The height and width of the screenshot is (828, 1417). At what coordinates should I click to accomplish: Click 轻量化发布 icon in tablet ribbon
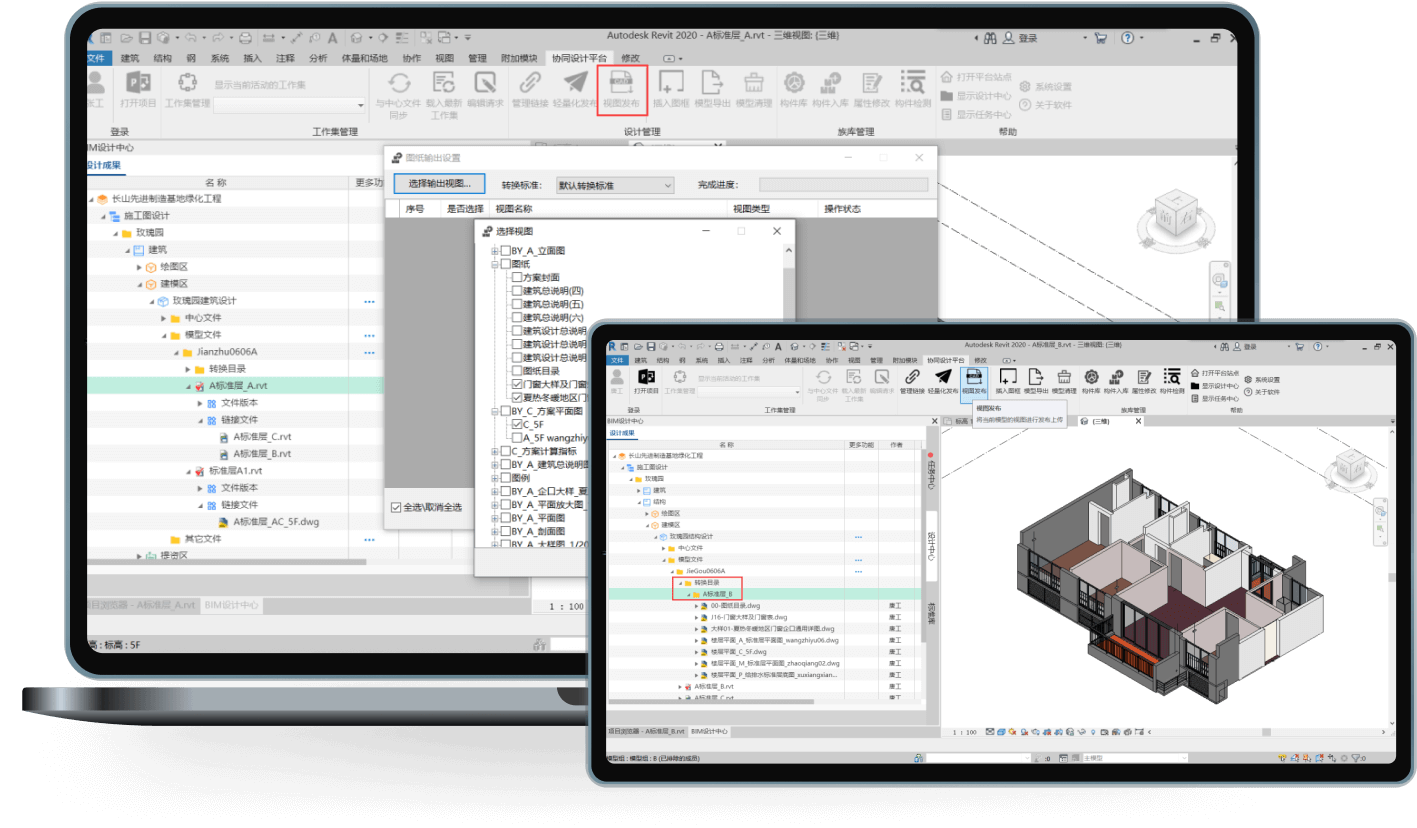pos(943,377)
